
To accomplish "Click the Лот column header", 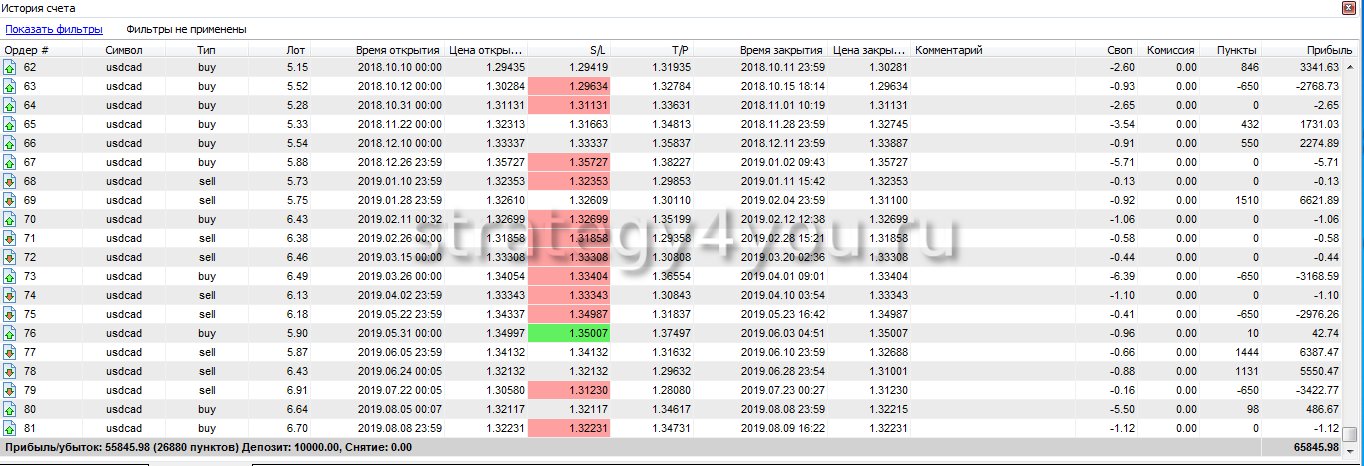I will click(x=296, y=49).
